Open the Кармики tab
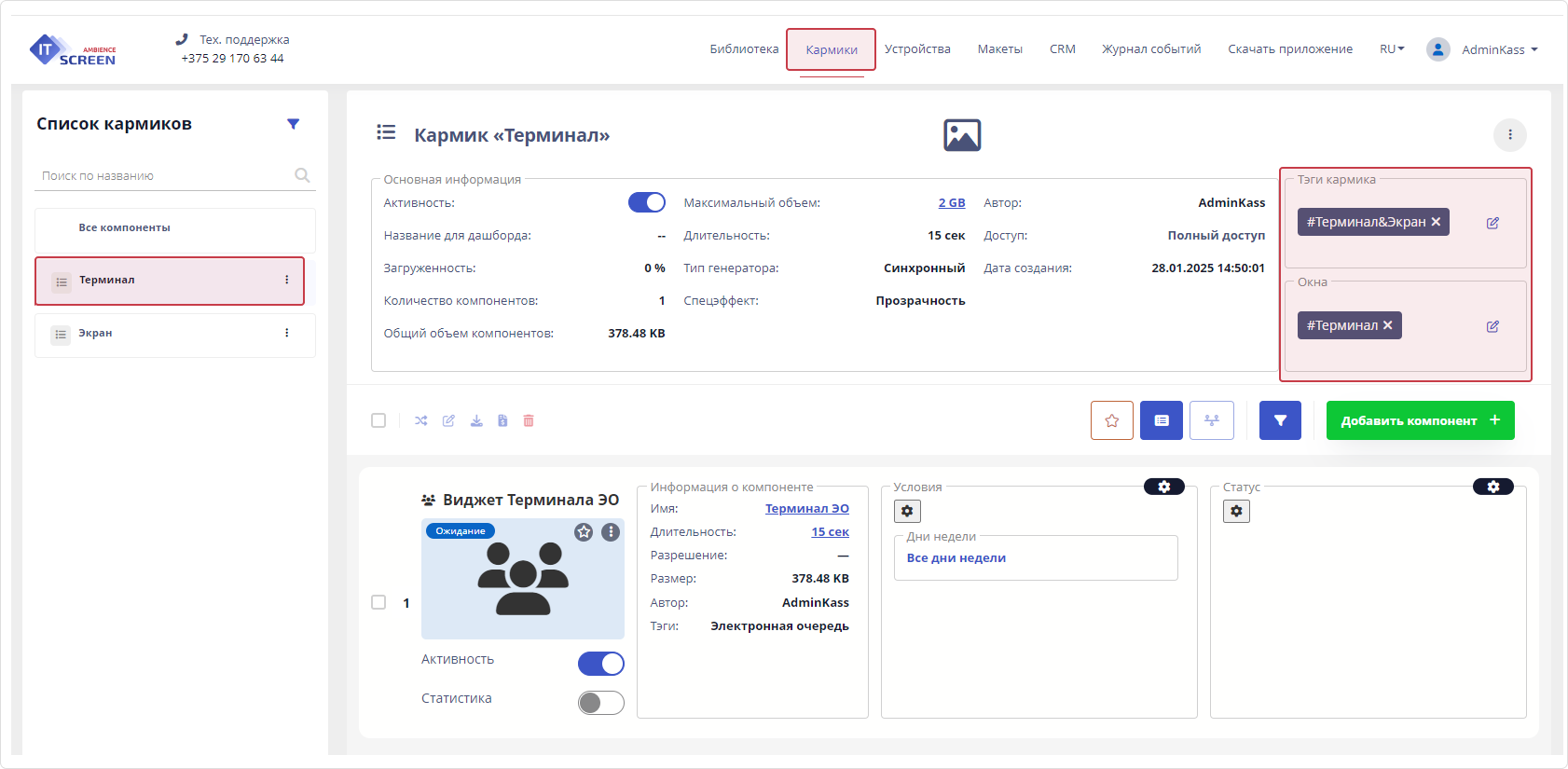Screen dimensions: 1568x769 click(832, 50)
